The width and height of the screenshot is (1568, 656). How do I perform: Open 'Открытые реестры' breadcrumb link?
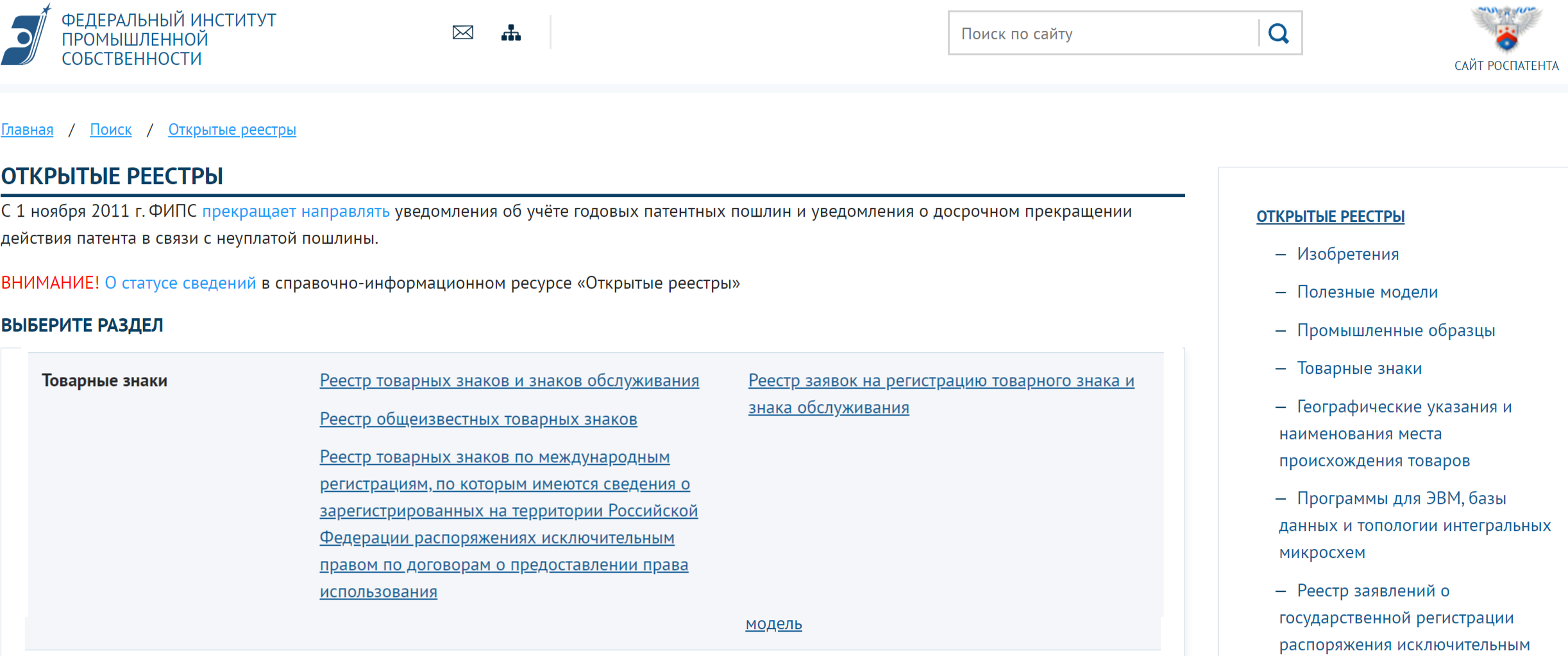(x=232, y=130)
